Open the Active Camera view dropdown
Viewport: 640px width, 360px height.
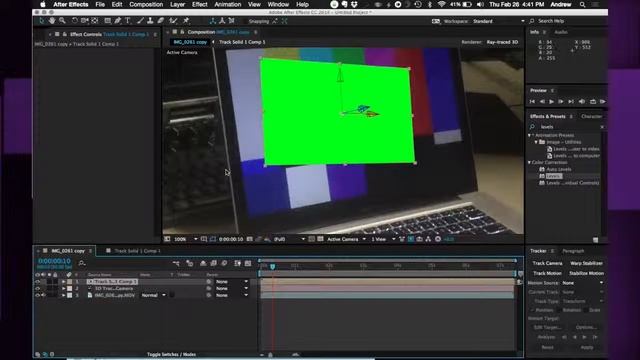346,239
